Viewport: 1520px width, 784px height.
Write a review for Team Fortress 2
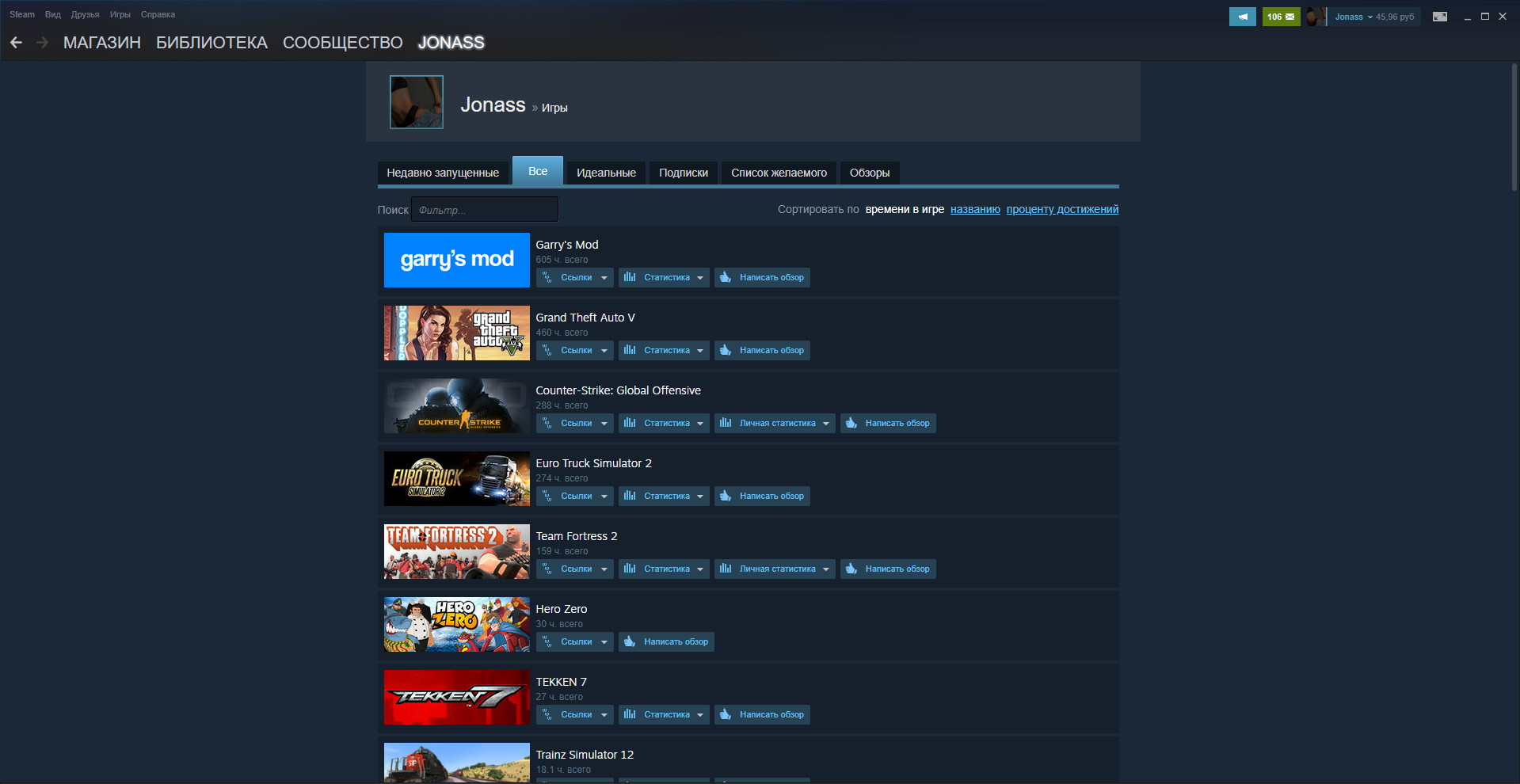[x=888, y=569]
